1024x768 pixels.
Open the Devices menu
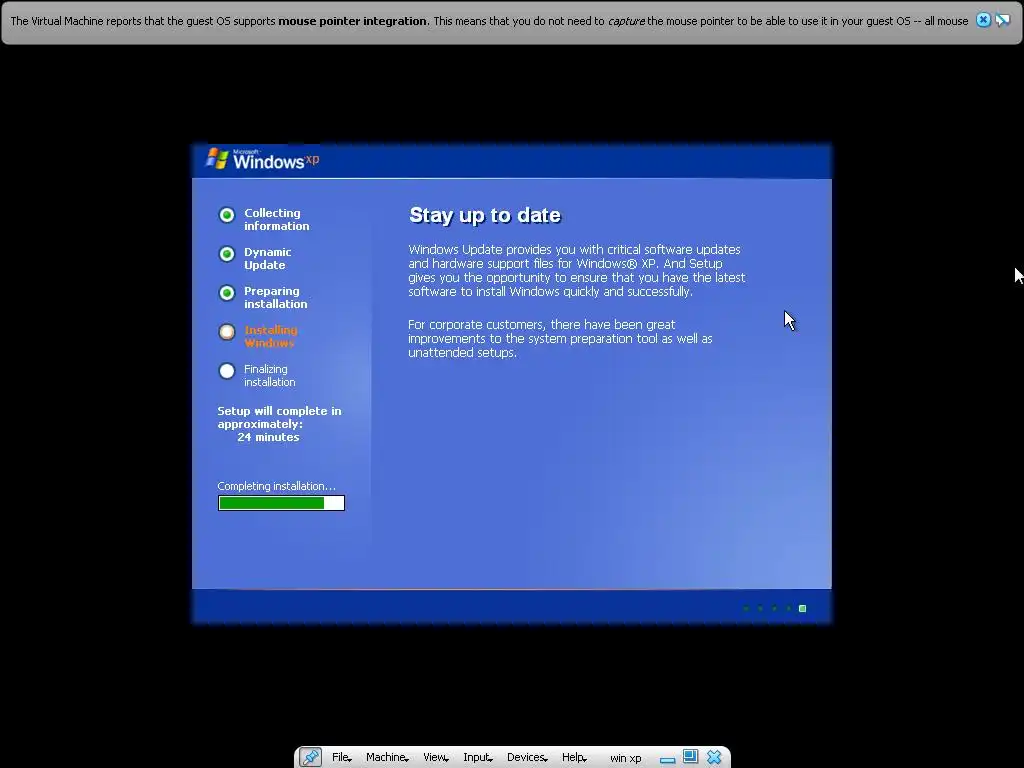[x=527, y=757]
